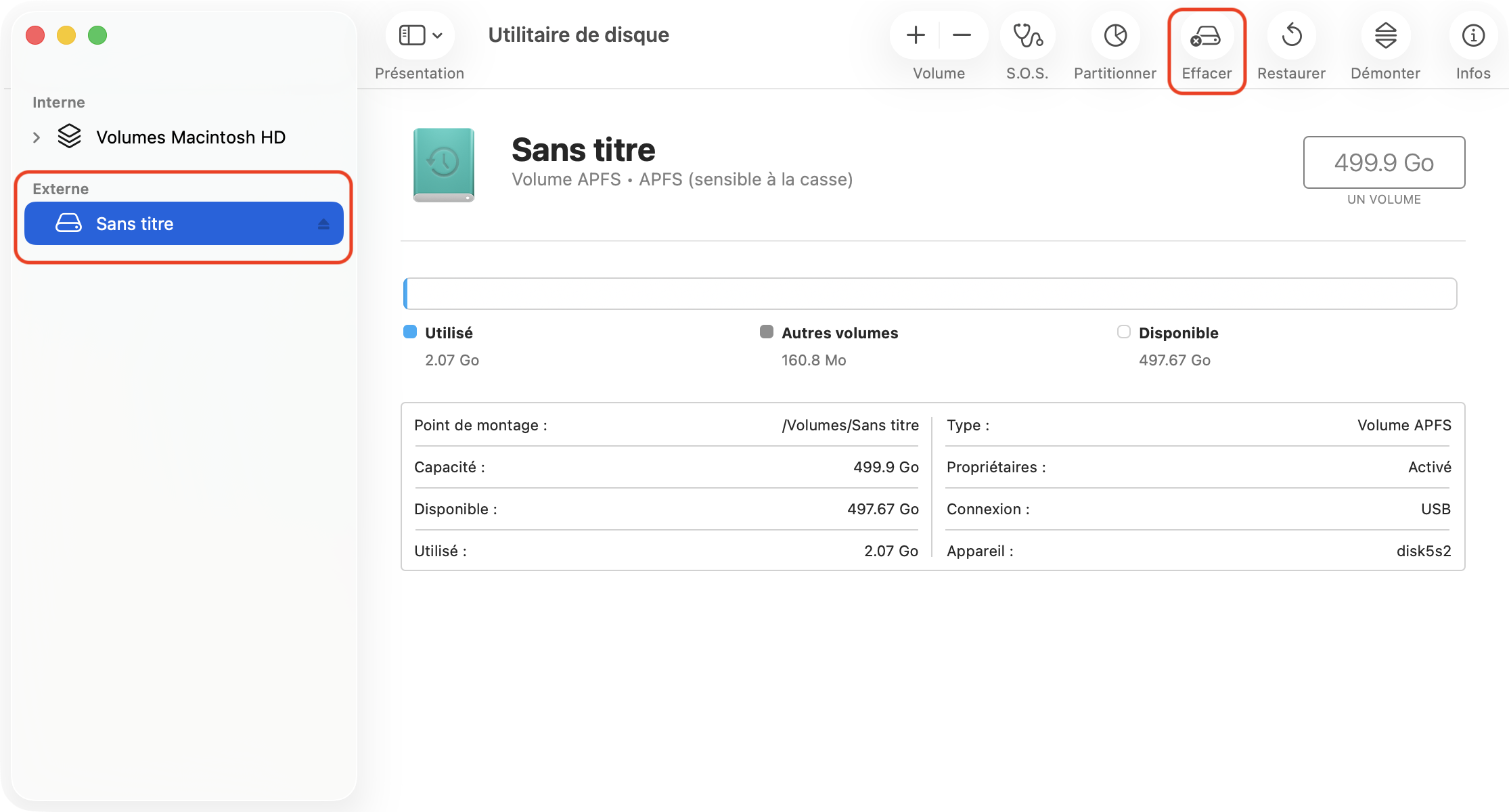
Task: Select the Partitionner tool
Action: point(1114,35)
